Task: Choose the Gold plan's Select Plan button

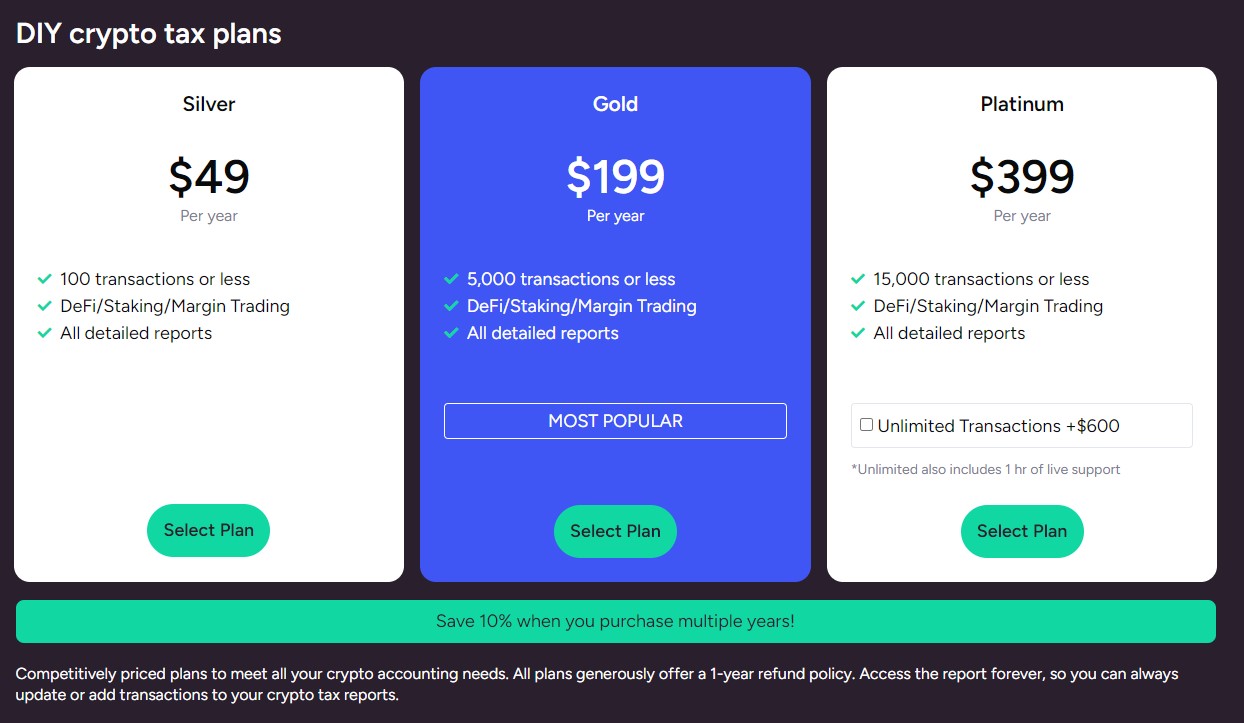Action: pyautogui.click(x=615, y=531)
